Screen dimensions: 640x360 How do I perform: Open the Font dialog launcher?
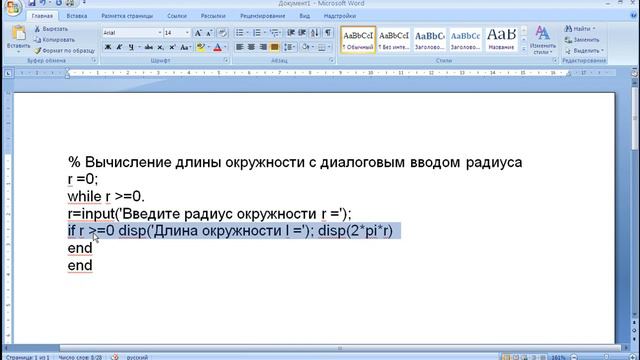click(227, 60)
